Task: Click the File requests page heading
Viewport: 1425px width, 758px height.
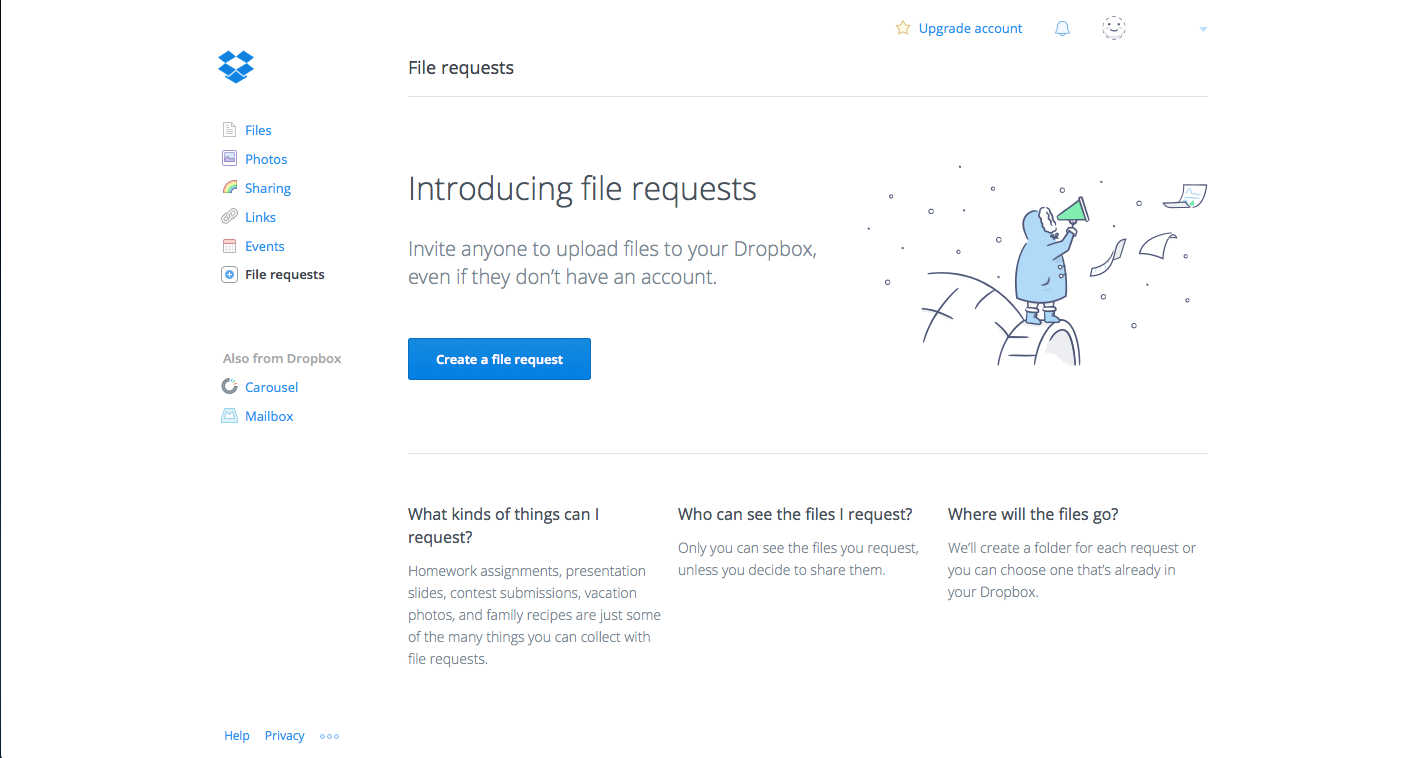Action: click(x=461, y=68)
